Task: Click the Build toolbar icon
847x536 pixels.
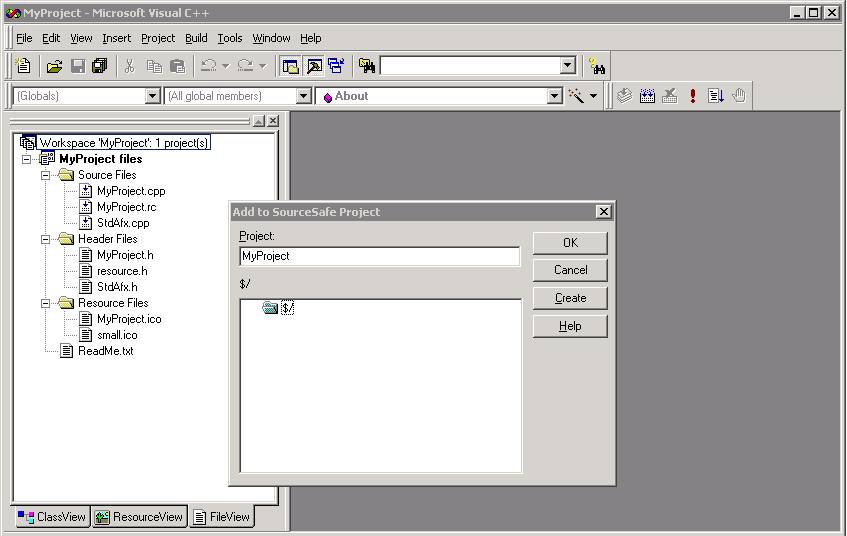Action: [647, 96]
